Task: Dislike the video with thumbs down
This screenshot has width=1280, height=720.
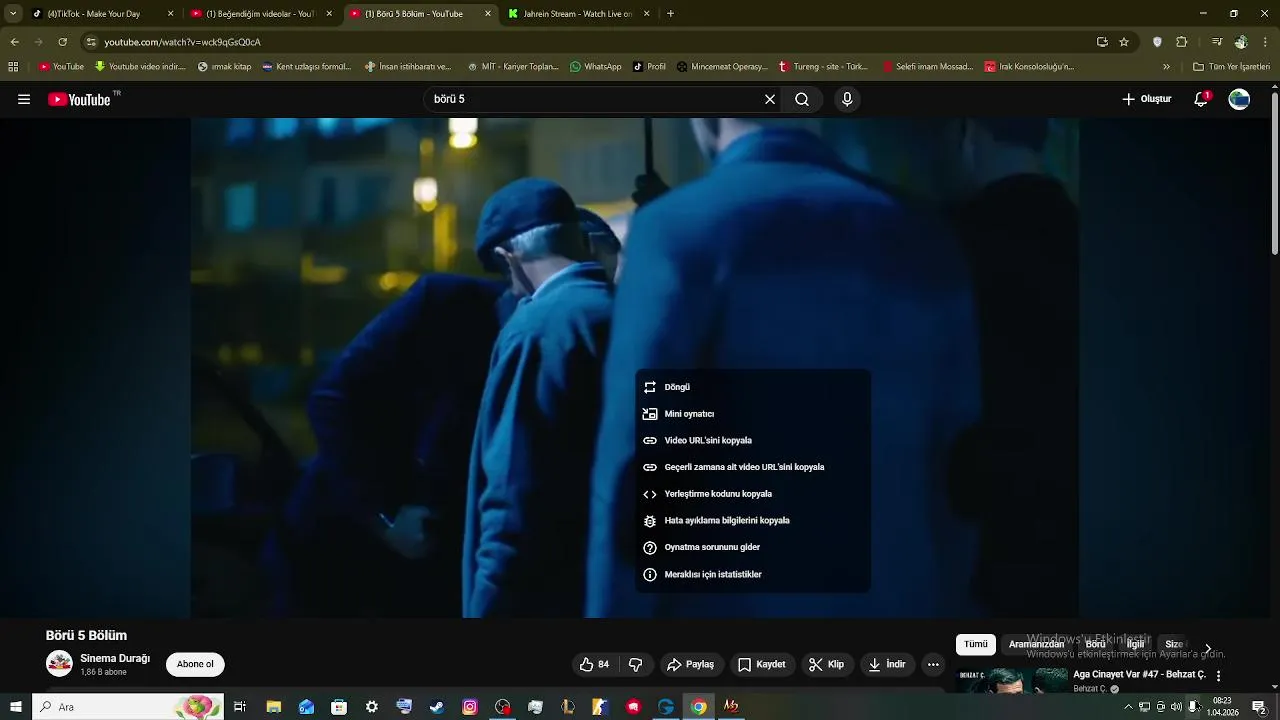Action: tap(635, 664)
